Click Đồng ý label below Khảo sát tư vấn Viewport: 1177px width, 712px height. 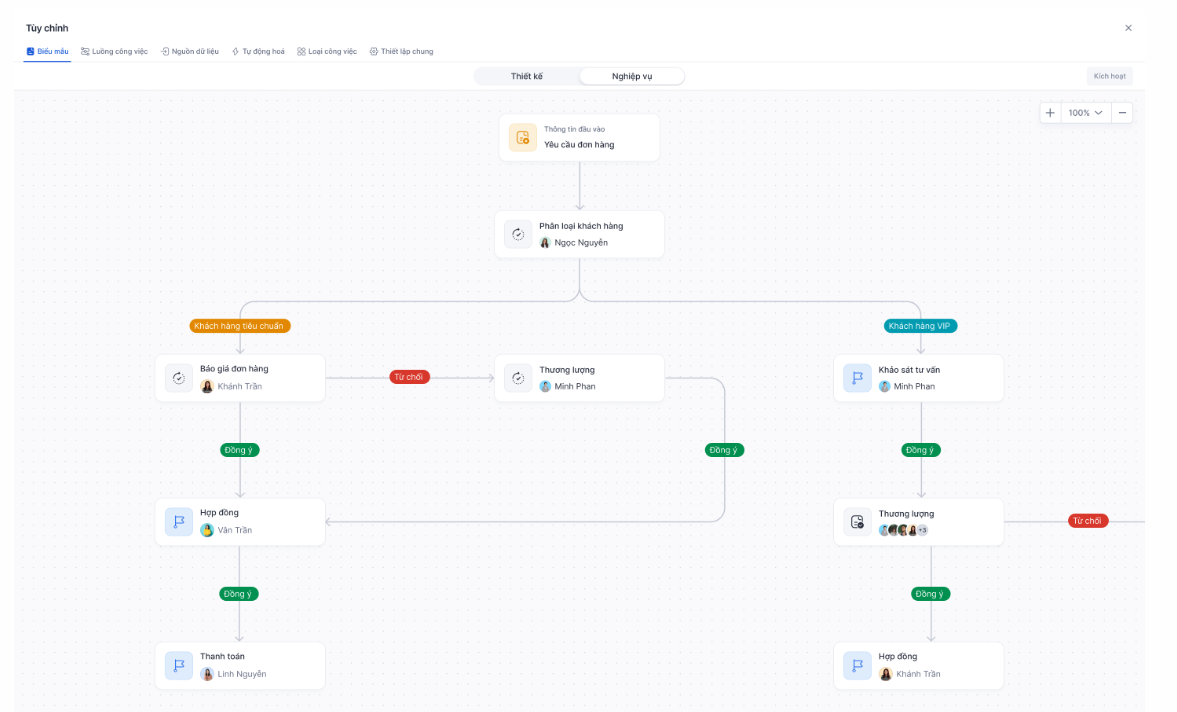pyautogui.click(x=920, y=450)
